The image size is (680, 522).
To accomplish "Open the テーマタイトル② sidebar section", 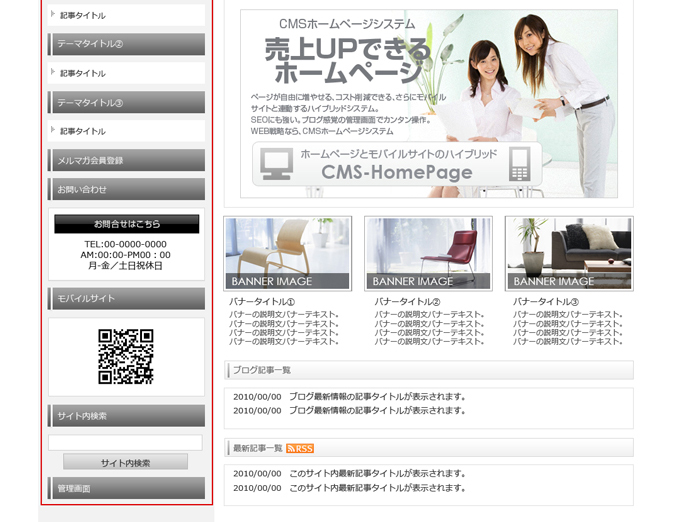I will [x=126, y=44].
